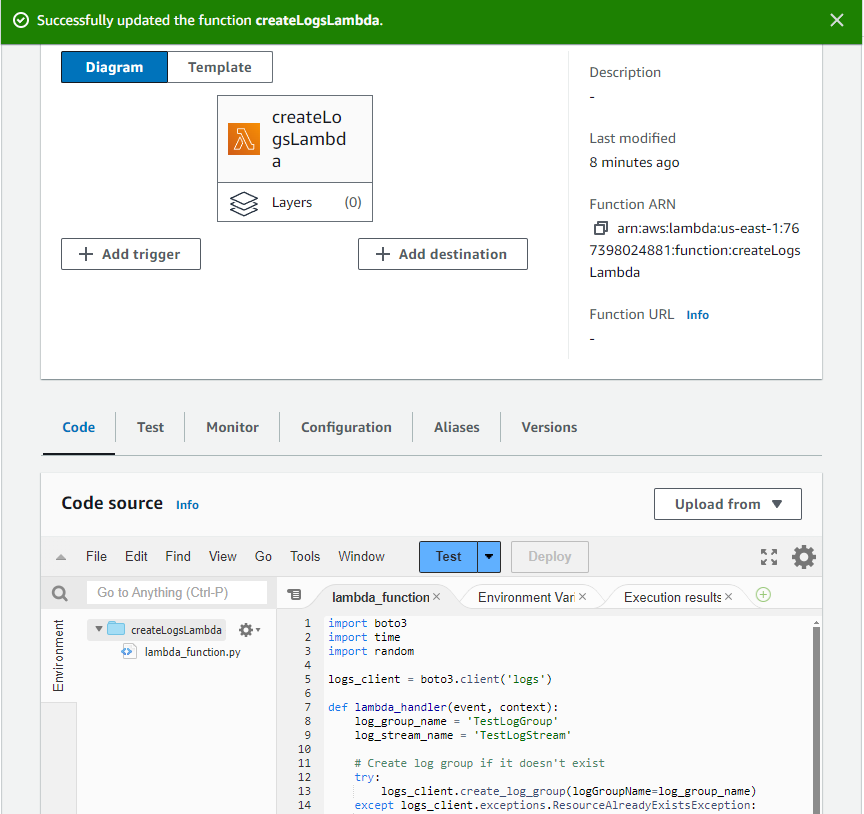Click the Add trigger button
The image size is (864, 814).
point(131,254)
